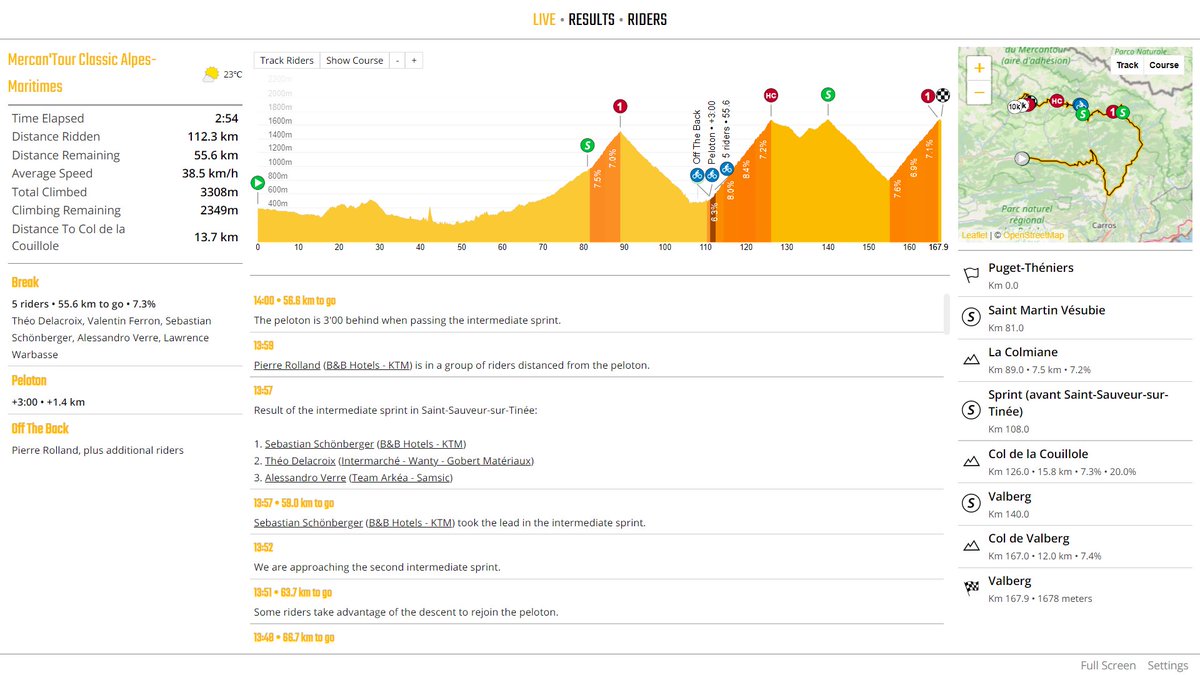
Task: Click the live feed scrollbar
Action: [947, 314]
